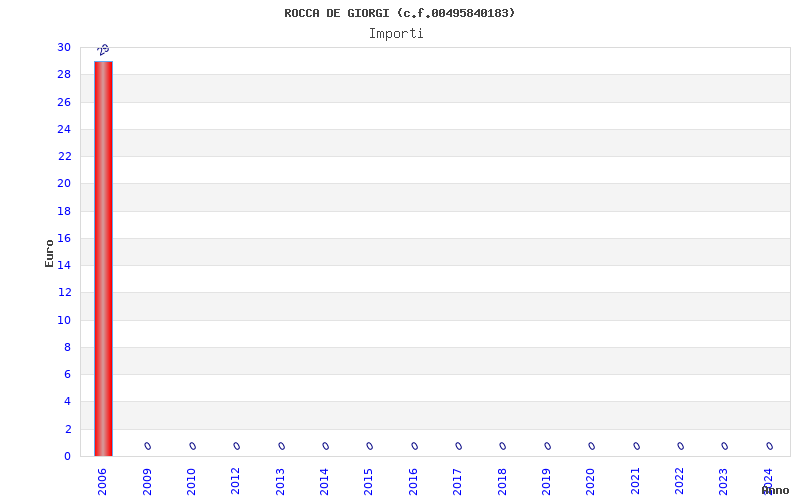Click the 2018 year label

[x=502, y=482]
